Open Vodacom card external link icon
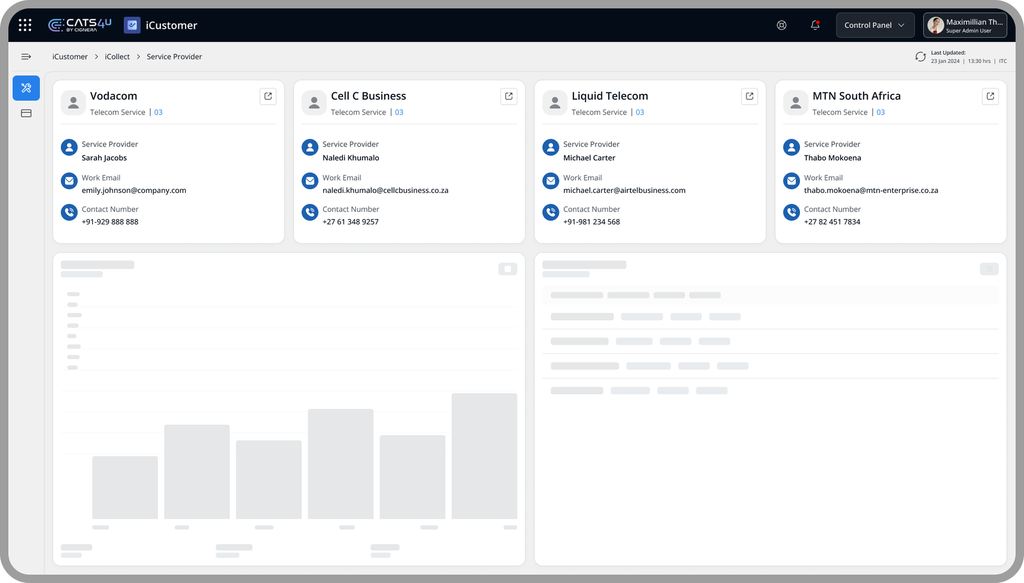The image size is (1024, 583). (268, 96)
